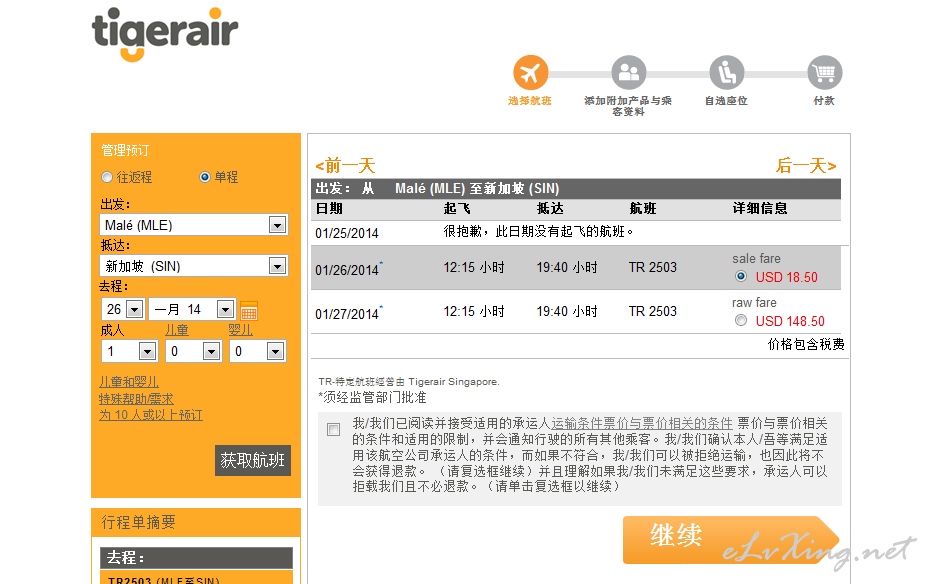Viewport: 927px width, 584px height.
Task: Click the tigerair logo
Action: [x=164, y=34]
